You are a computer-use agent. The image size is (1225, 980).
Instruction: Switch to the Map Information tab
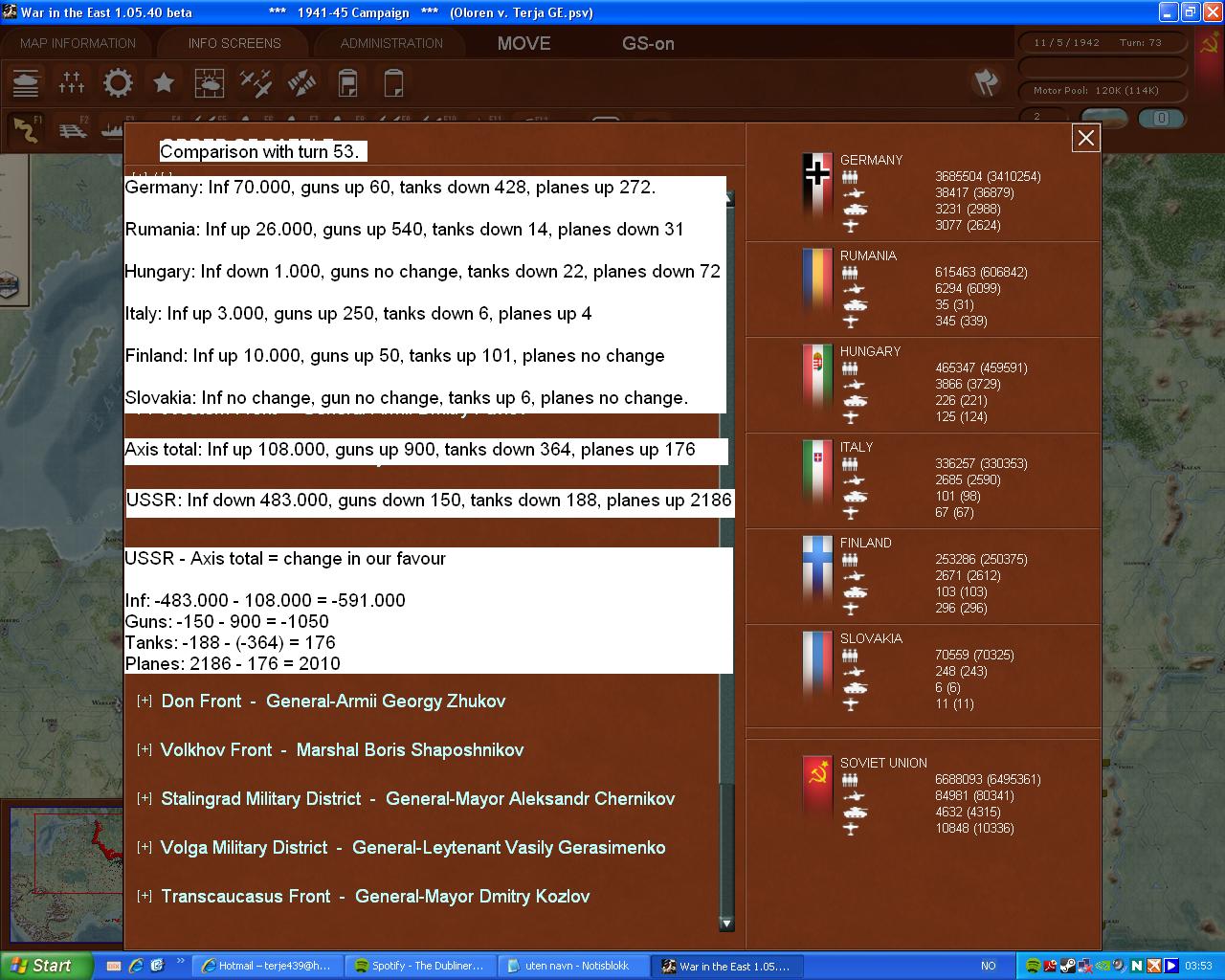point(78,43)
